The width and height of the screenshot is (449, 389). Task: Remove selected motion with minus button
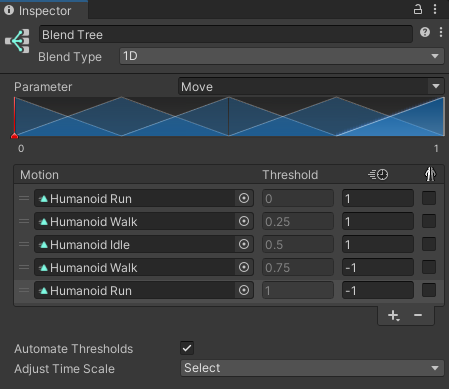[x=418, y=315]
